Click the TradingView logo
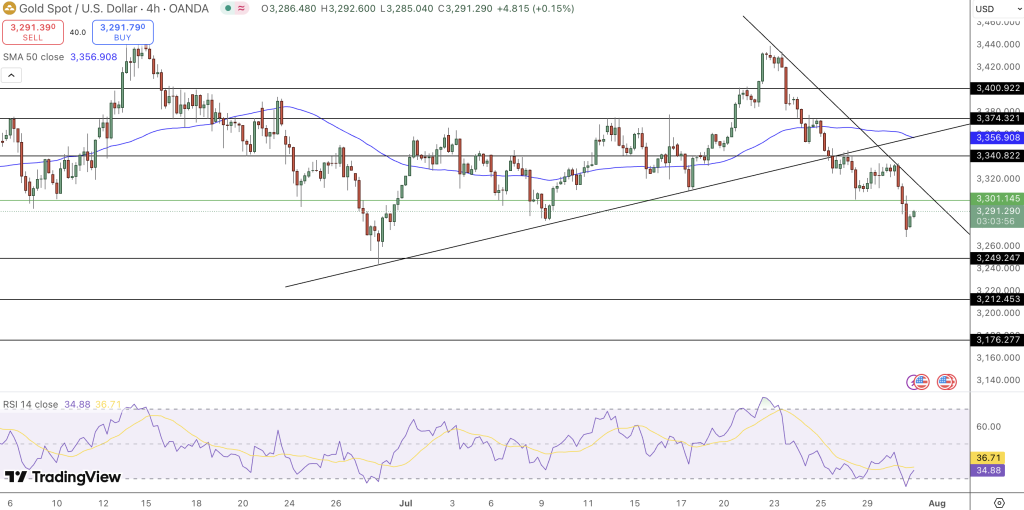Screen dimensions: 1024x510 [x=63, y=477]
